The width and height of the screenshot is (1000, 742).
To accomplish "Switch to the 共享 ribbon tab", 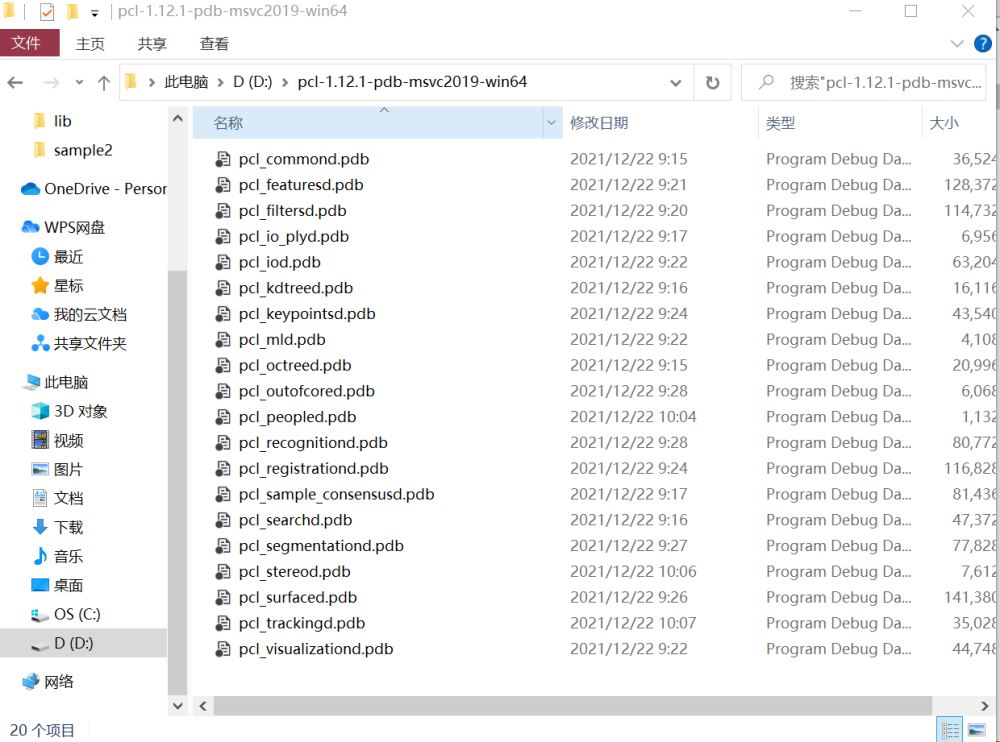I will pyautogui.click(x=152, y=43).
